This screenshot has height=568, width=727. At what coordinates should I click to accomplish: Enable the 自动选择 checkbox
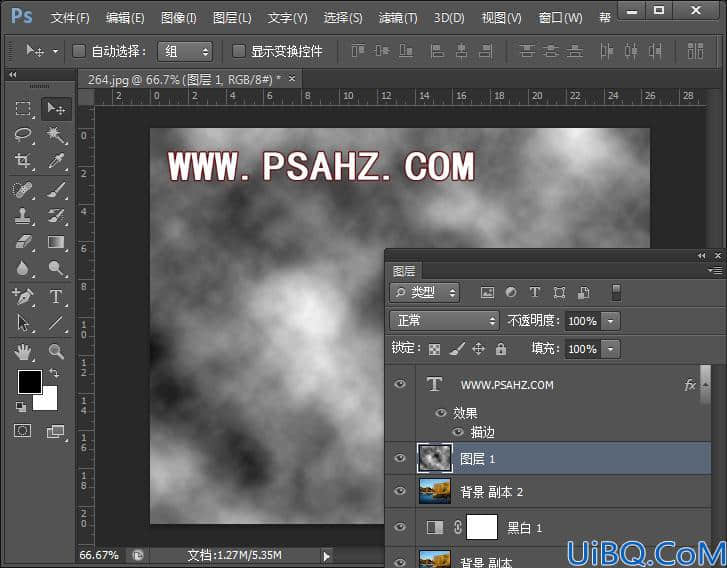[79, 51]
